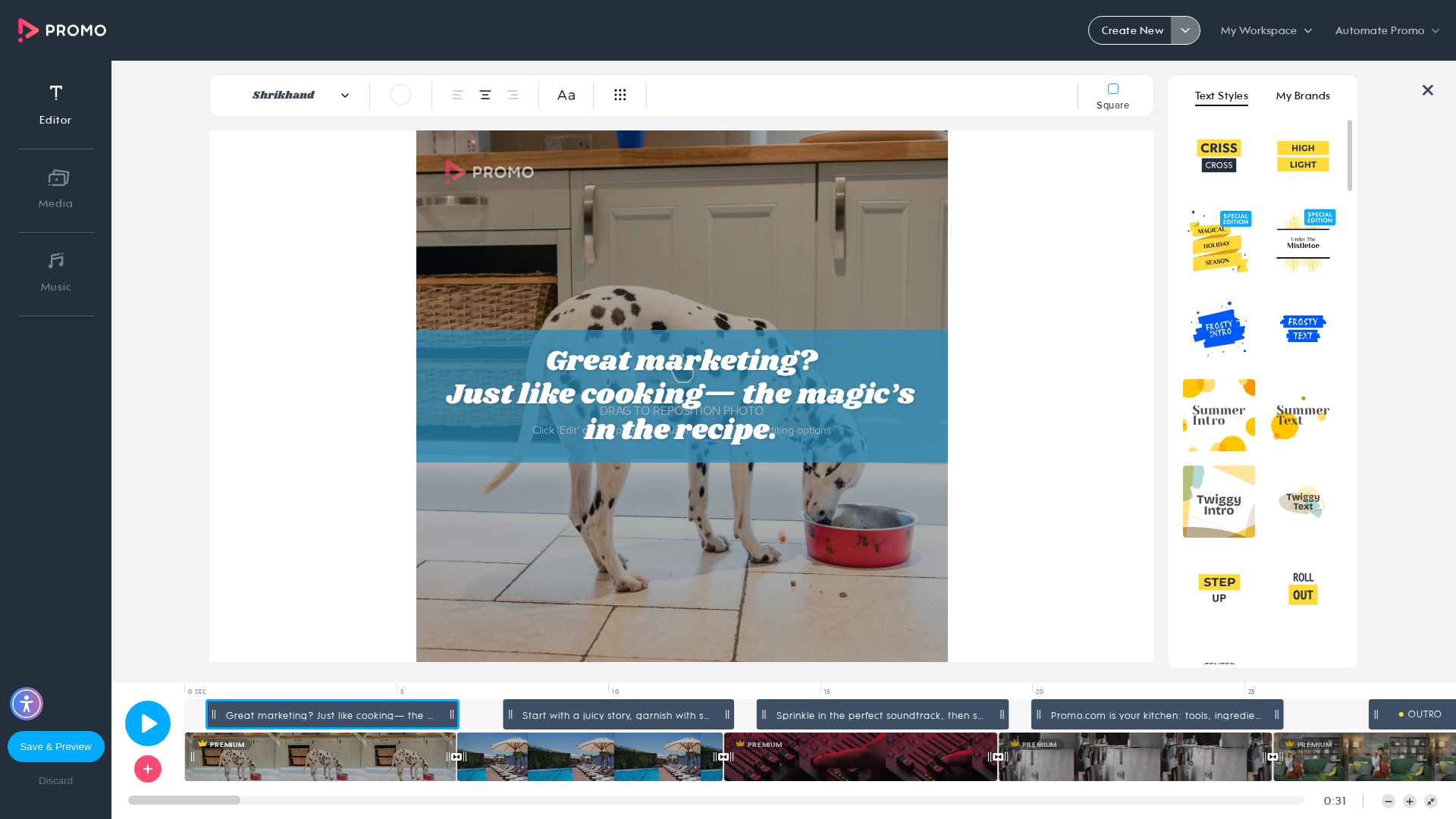
Task: Select the green sofa video clip
Action: click(x=1364, y=757)
